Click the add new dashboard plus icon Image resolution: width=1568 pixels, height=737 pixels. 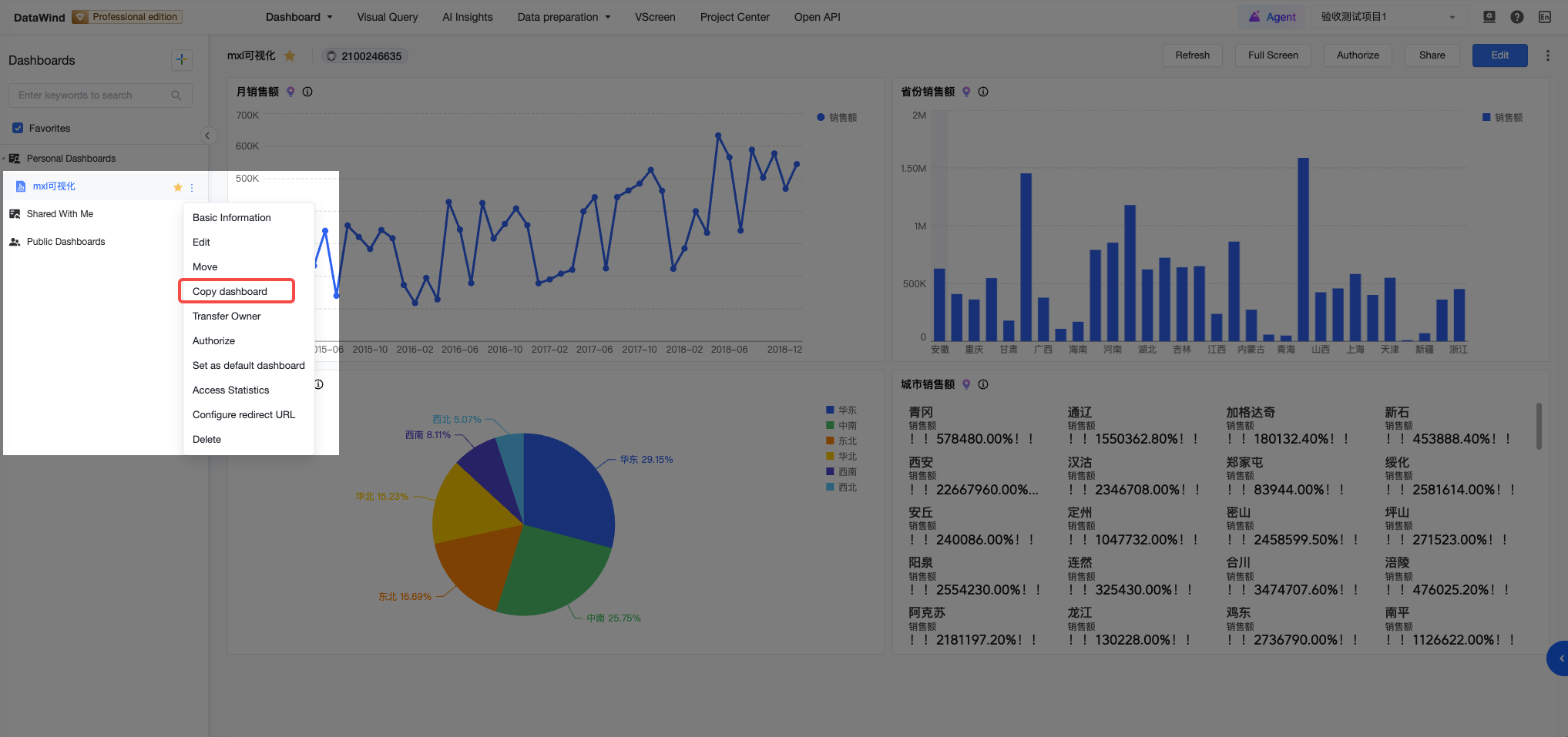click(181, 59)
